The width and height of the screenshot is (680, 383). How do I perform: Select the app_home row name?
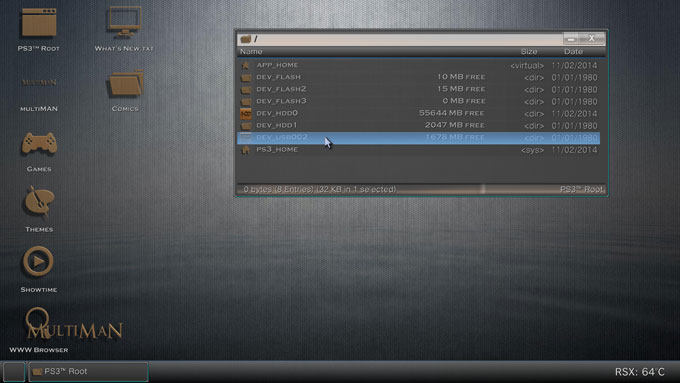tap(277, 65)
